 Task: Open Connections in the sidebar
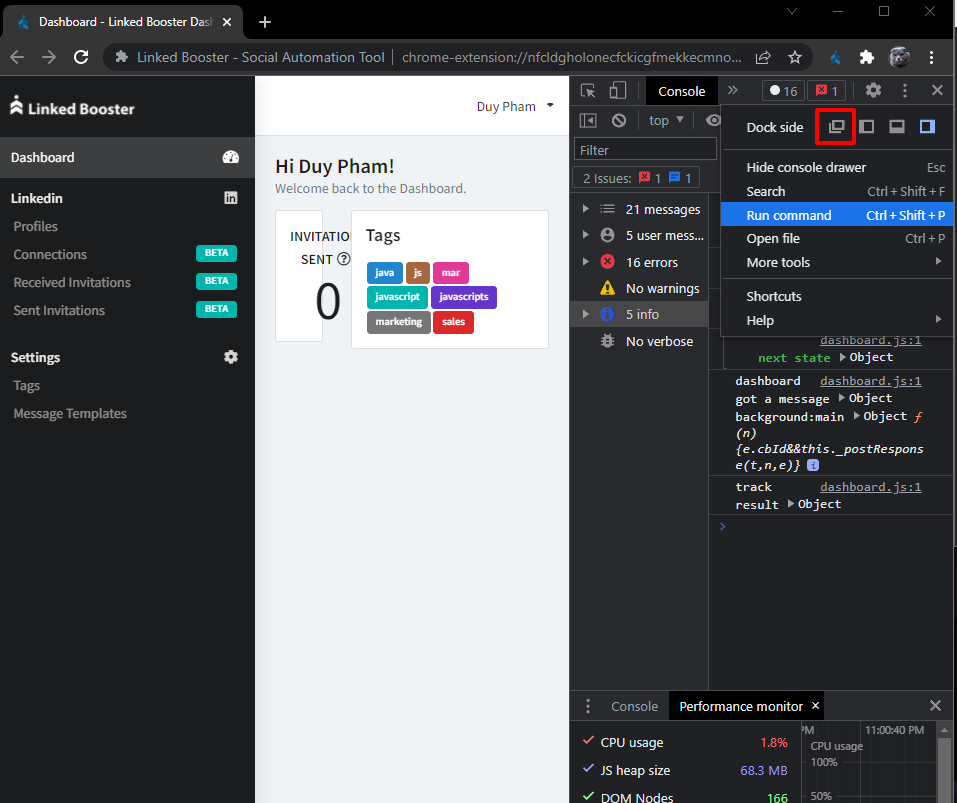[x=50, y=254]
